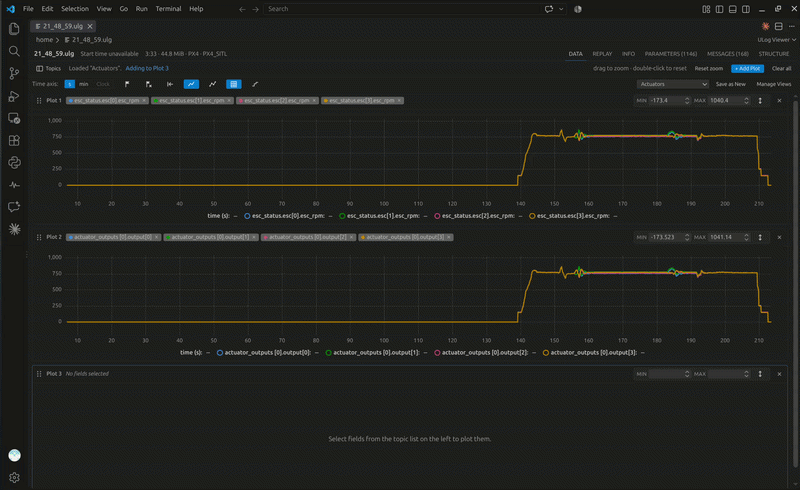Click the Plot 1 drag handle grip
800x490 pixels.
tap(39, 101)
